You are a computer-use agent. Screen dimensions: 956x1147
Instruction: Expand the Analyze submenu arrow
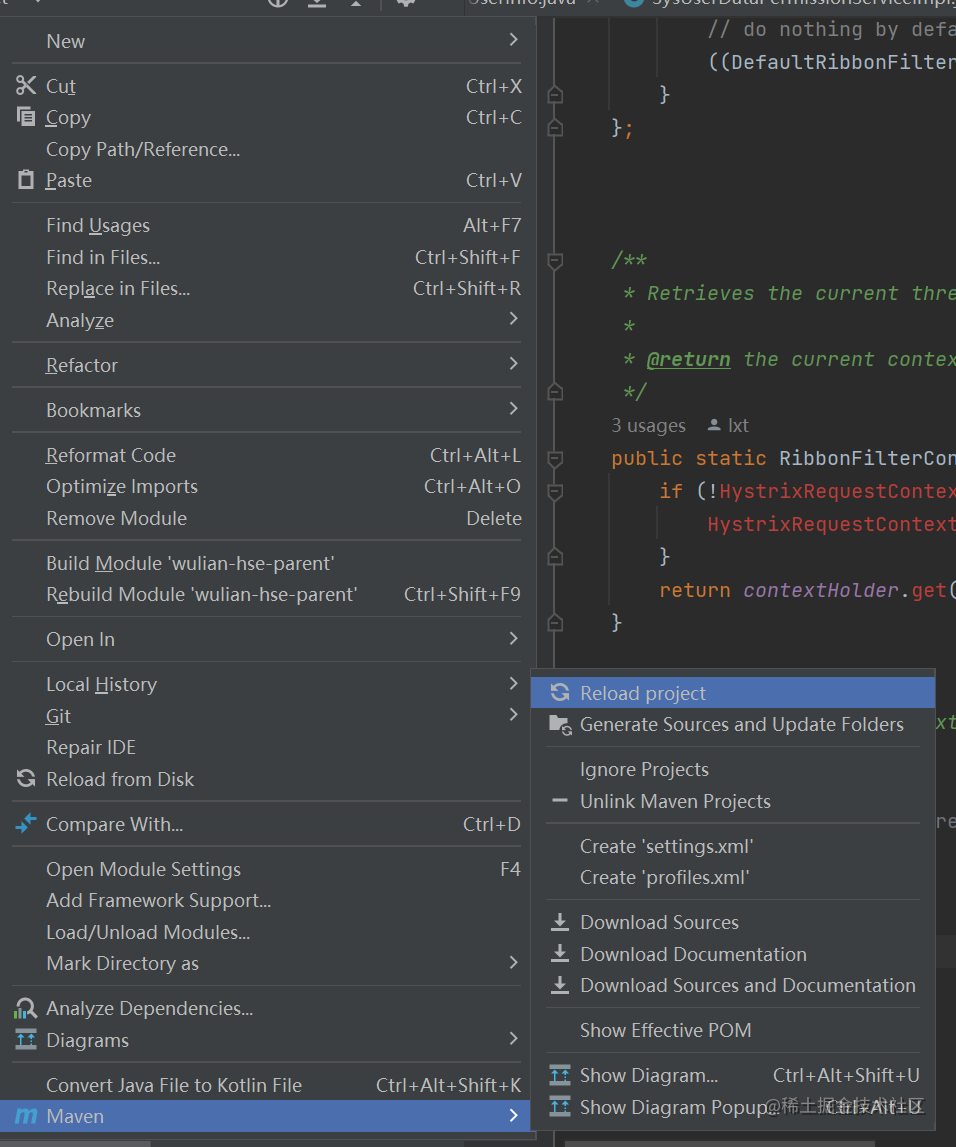(513, 318)
